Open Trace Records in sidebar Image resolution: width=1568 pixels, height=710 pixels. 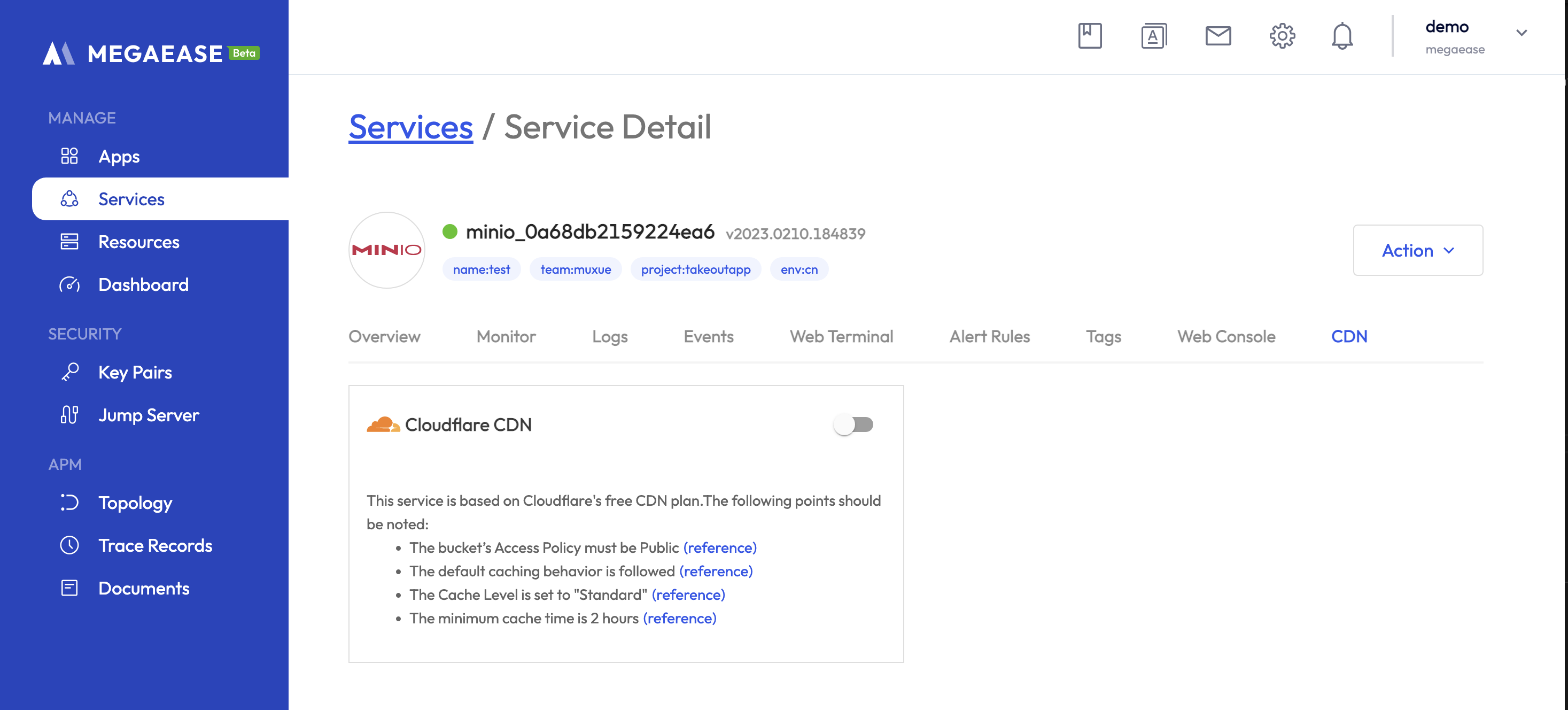(154, 545)
